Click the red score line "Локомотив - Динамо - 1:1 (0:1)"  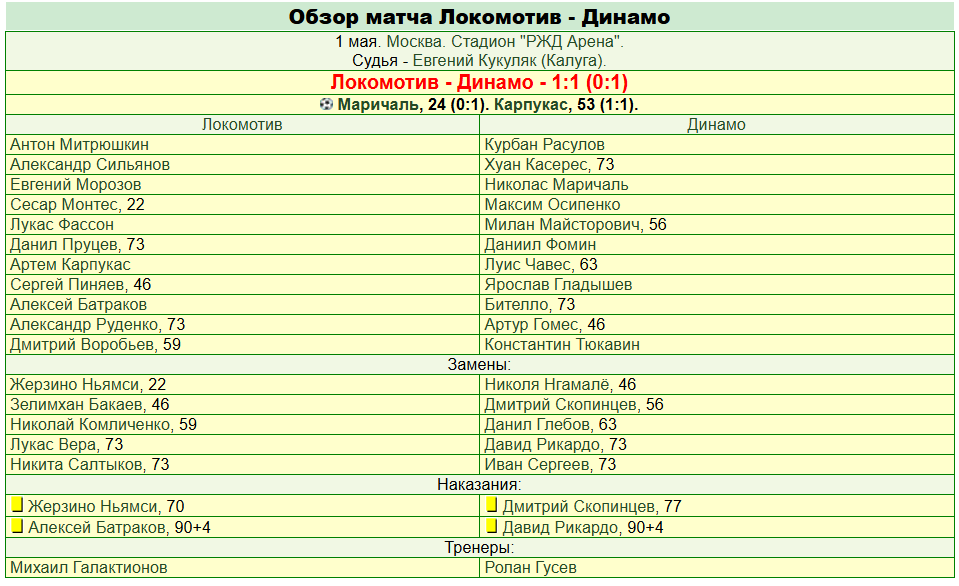tap(480, 82)
